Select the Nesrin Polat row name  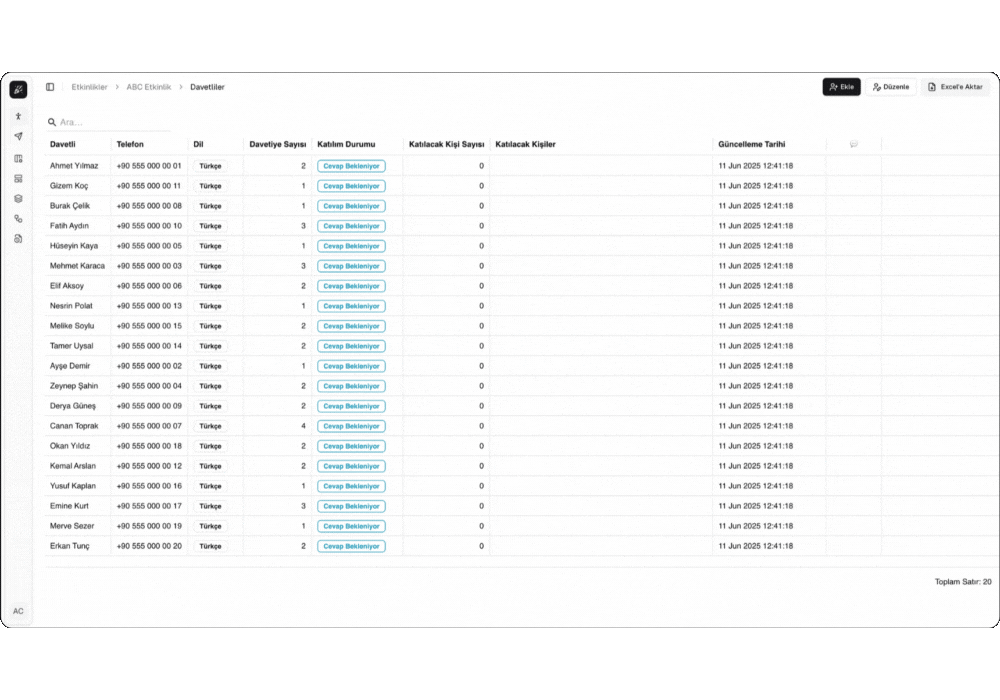coord(71,306)
